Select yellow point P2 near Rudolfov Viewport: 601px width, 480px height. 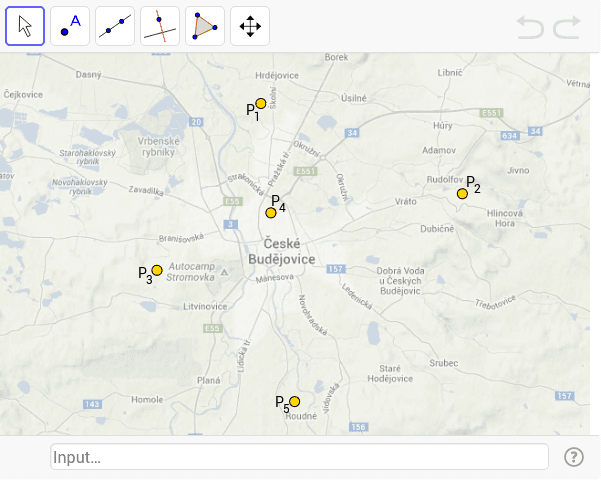click(462, 194)
